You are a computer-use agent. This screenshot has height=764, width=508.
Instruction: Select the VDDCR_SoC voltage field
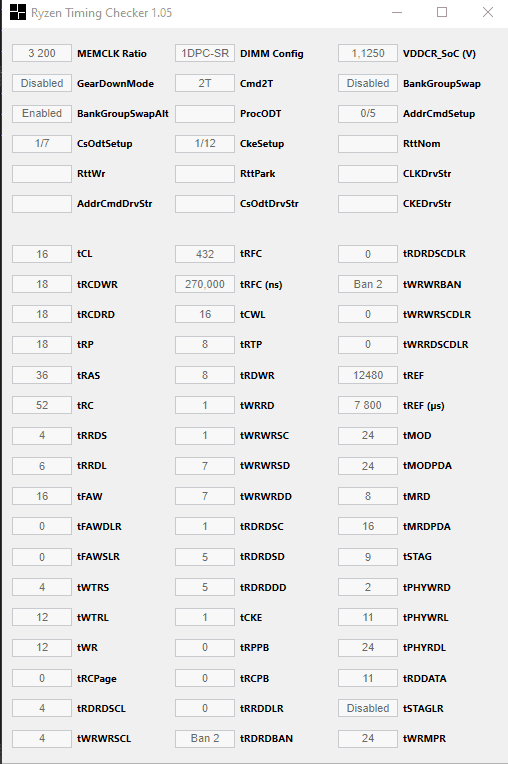[368, 53]
